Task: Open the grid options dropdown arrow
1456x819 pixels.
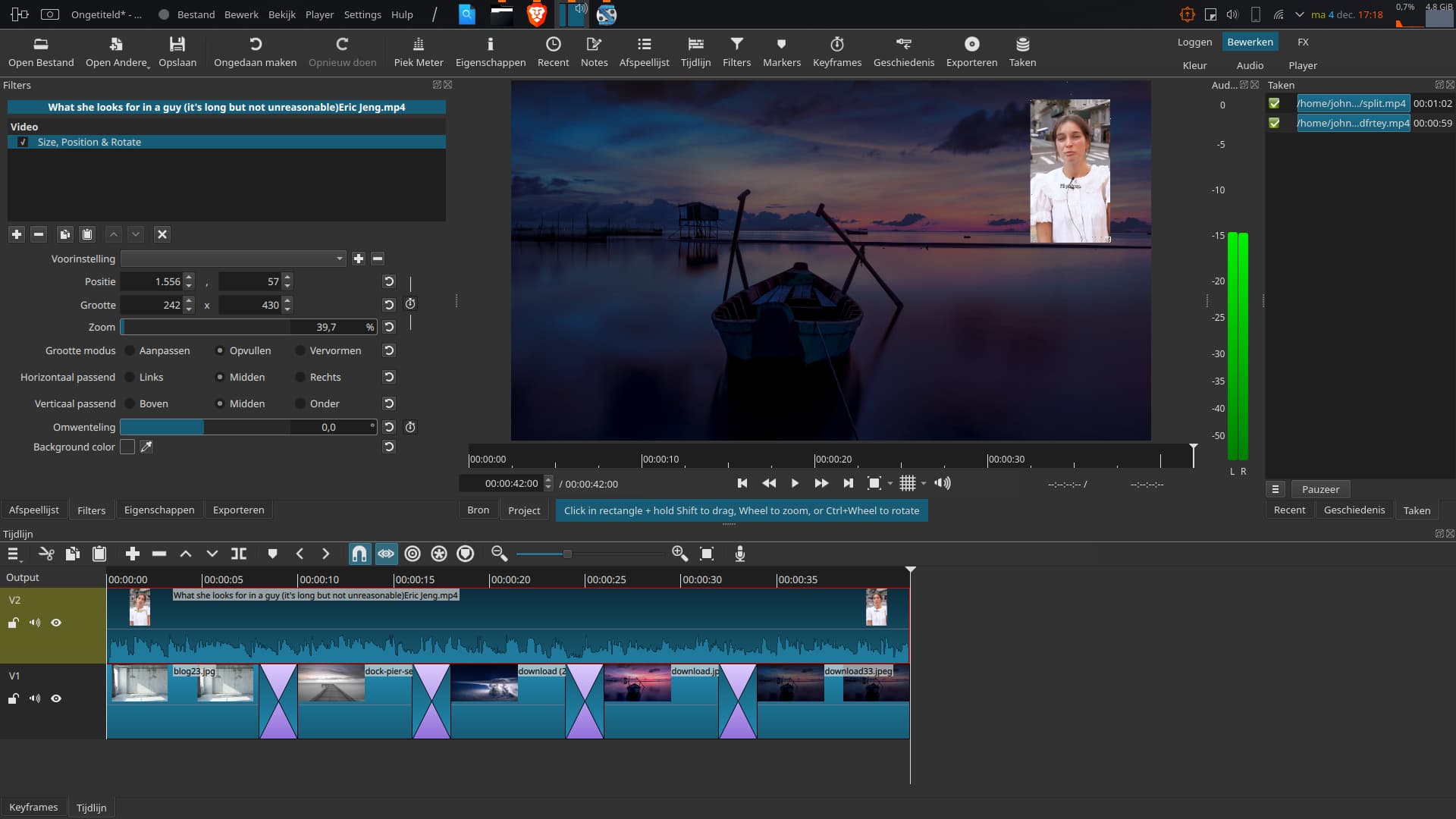Action: click(924, 484)
